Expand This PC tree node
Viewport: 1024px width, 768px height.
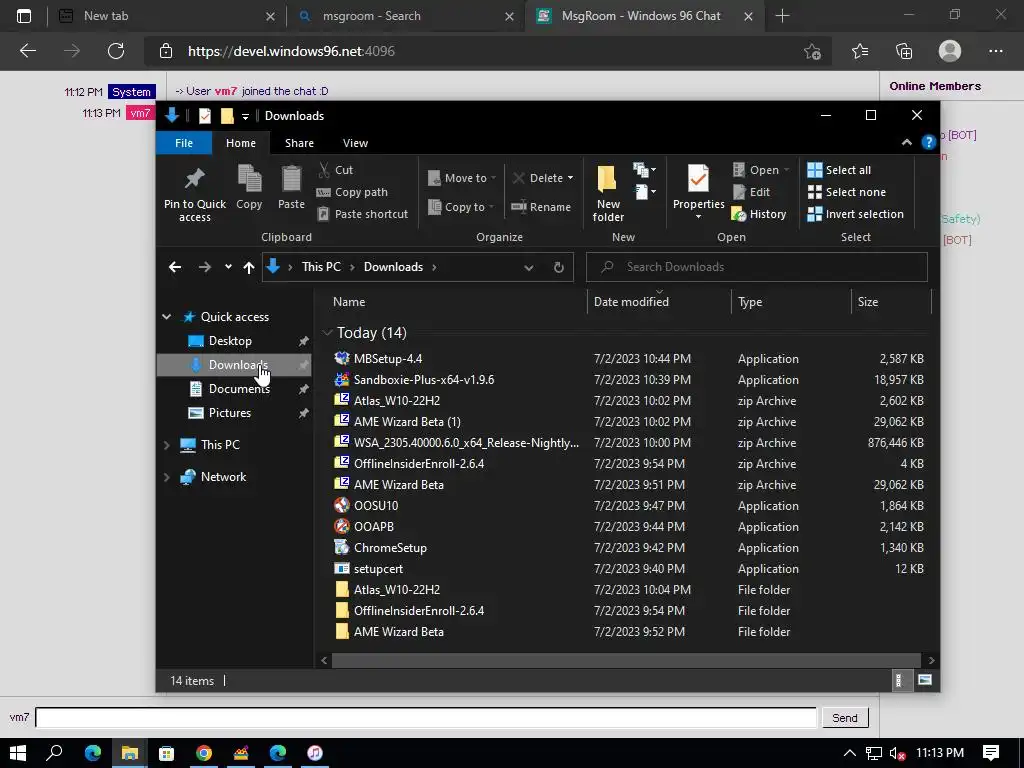click(x=167, y=445)
